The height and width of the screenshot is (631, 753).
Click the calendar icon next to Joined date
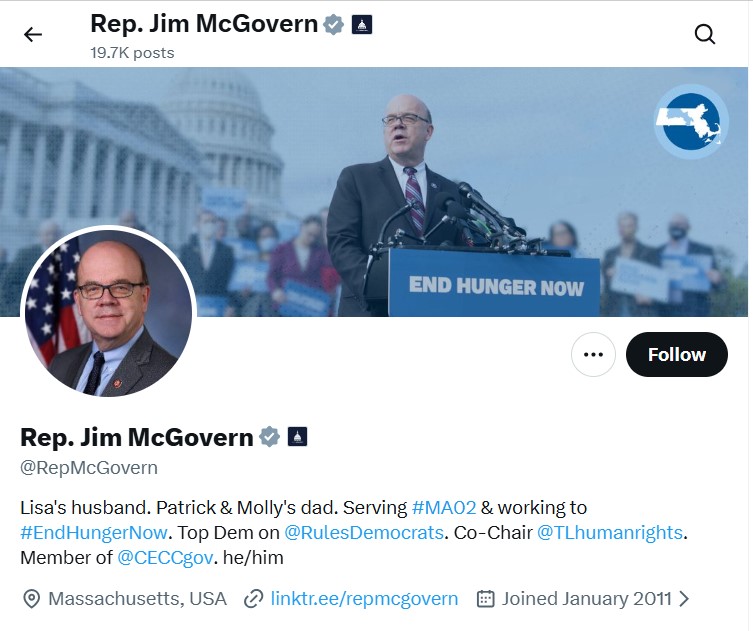coord(486,599)
